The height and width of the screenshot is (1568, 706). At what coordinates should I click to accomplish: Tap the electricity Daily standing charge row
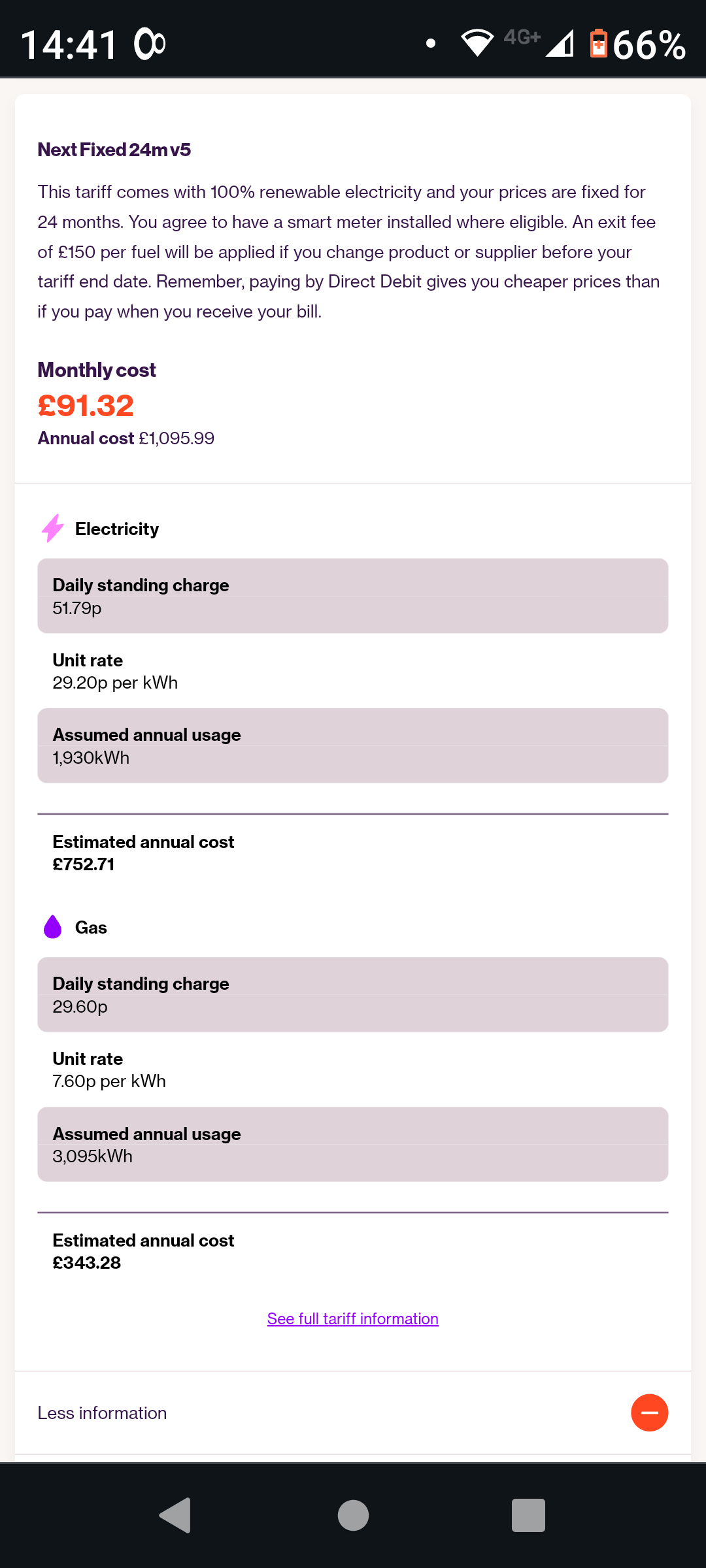[x=353, y=596]
